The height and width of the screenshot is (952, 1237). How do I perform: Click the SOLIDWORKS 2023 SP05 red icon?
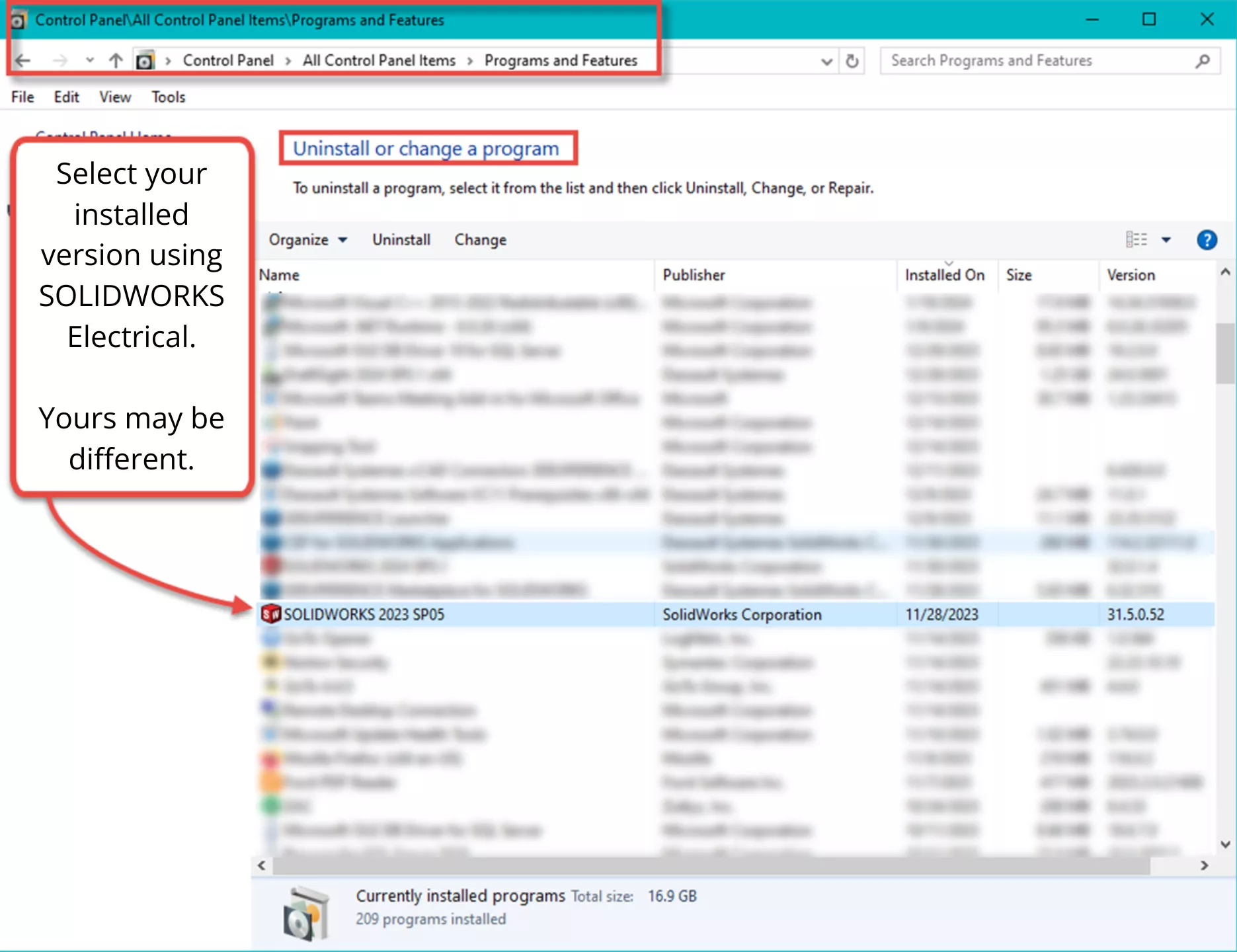[271, 614]
